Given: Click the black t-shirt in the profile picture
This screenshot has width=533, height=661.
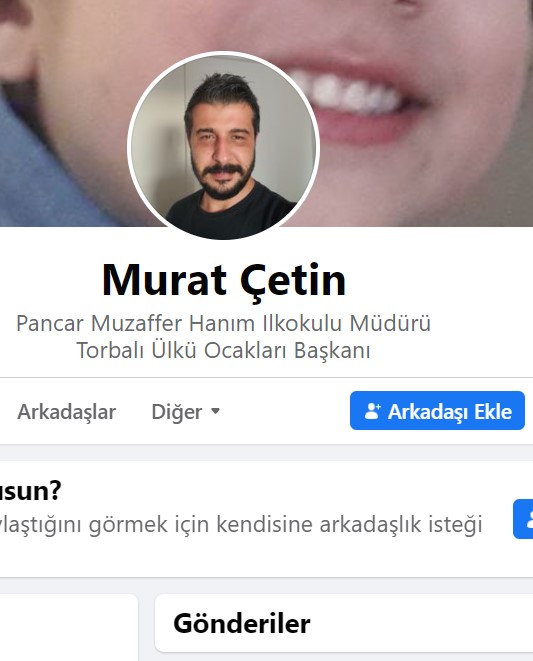Looking at the screenshot, I should (232, 215).
